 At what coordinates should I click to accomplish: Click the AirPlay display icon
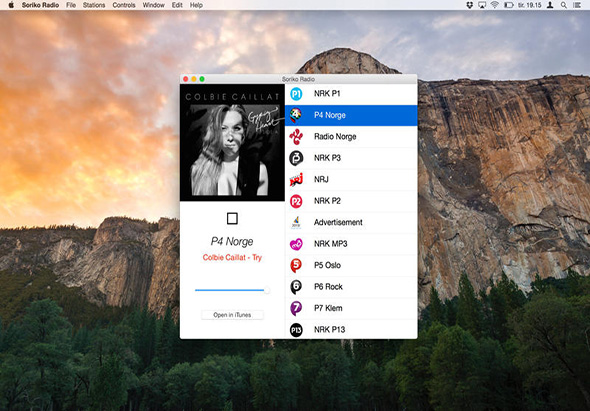click(482, 5)
